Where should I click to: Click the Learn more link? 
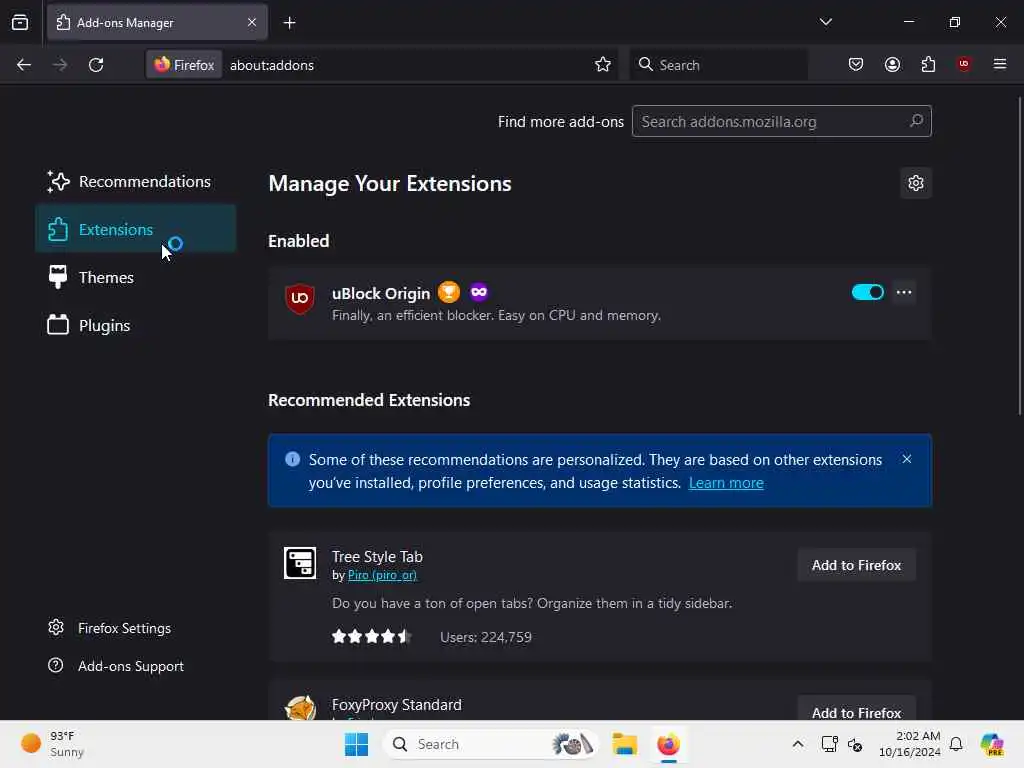pyautogui.click(x=726, y=483)
